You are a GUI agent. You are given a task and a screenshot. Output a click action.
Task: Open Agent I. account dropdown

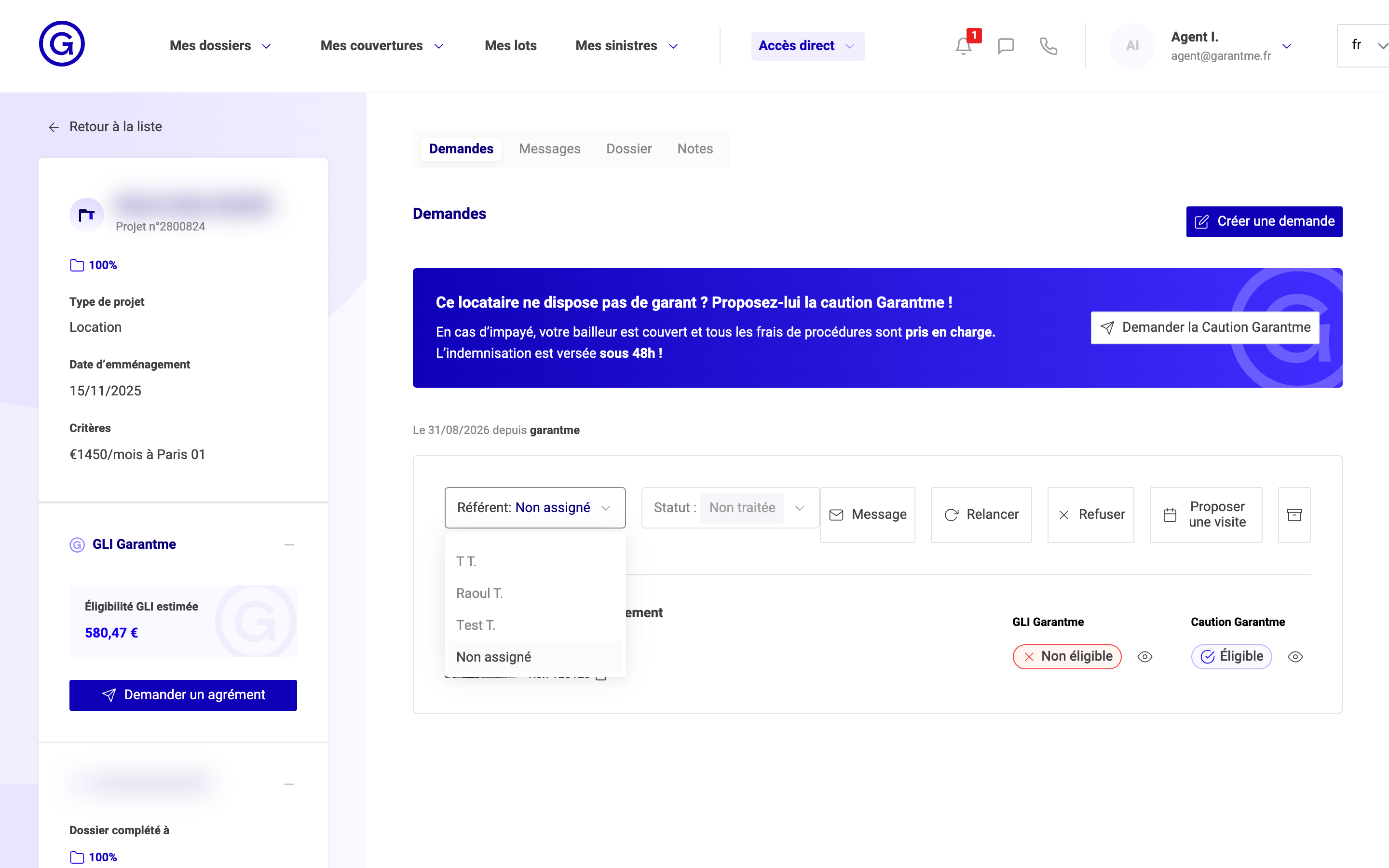point(1286,46)
